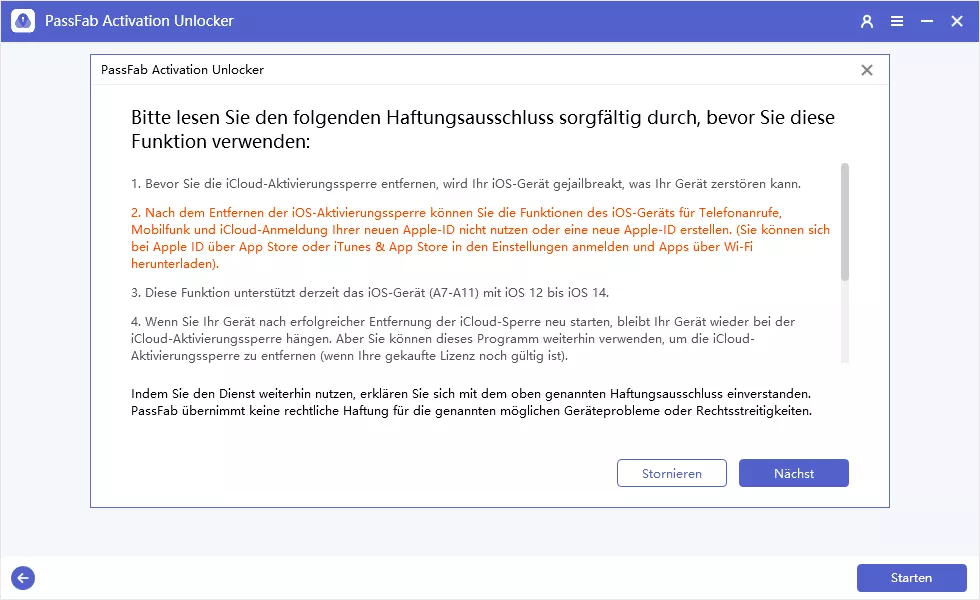980x600 pixels.
Task: Click the disclaimer heading 'Bitte lesen Sie'
Action: (482, 129)
